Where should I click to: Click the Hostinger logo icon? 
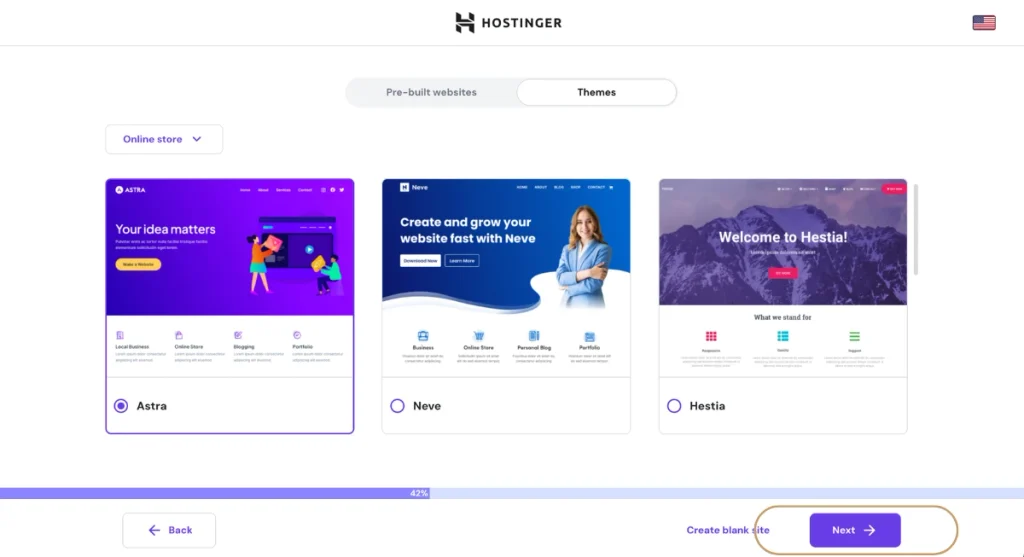pos(464,23)
